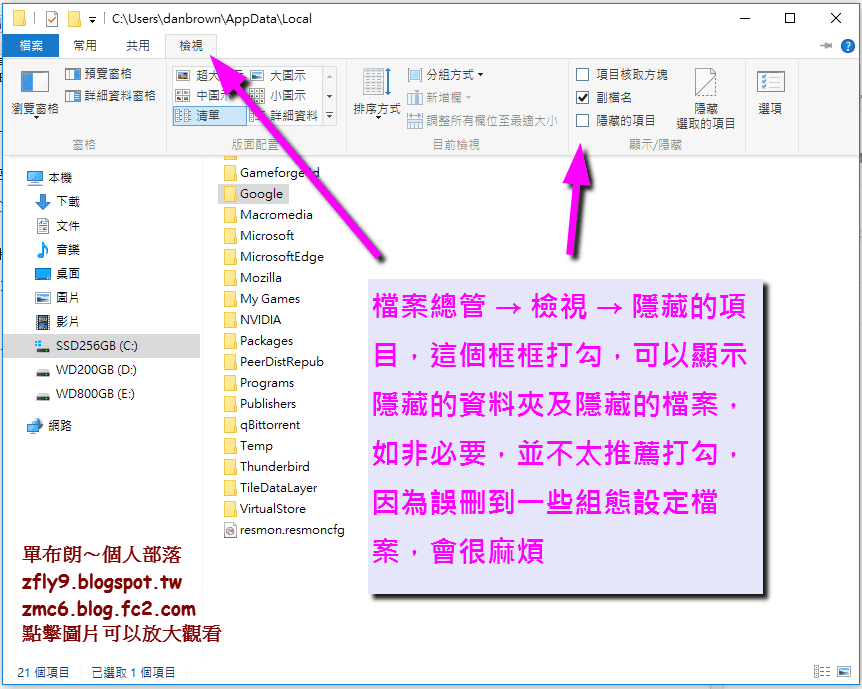The width and height of the screenshot is (862, 689).
Task: Open 圖片 Pictures in navigation pane
Action: [58, 298]
